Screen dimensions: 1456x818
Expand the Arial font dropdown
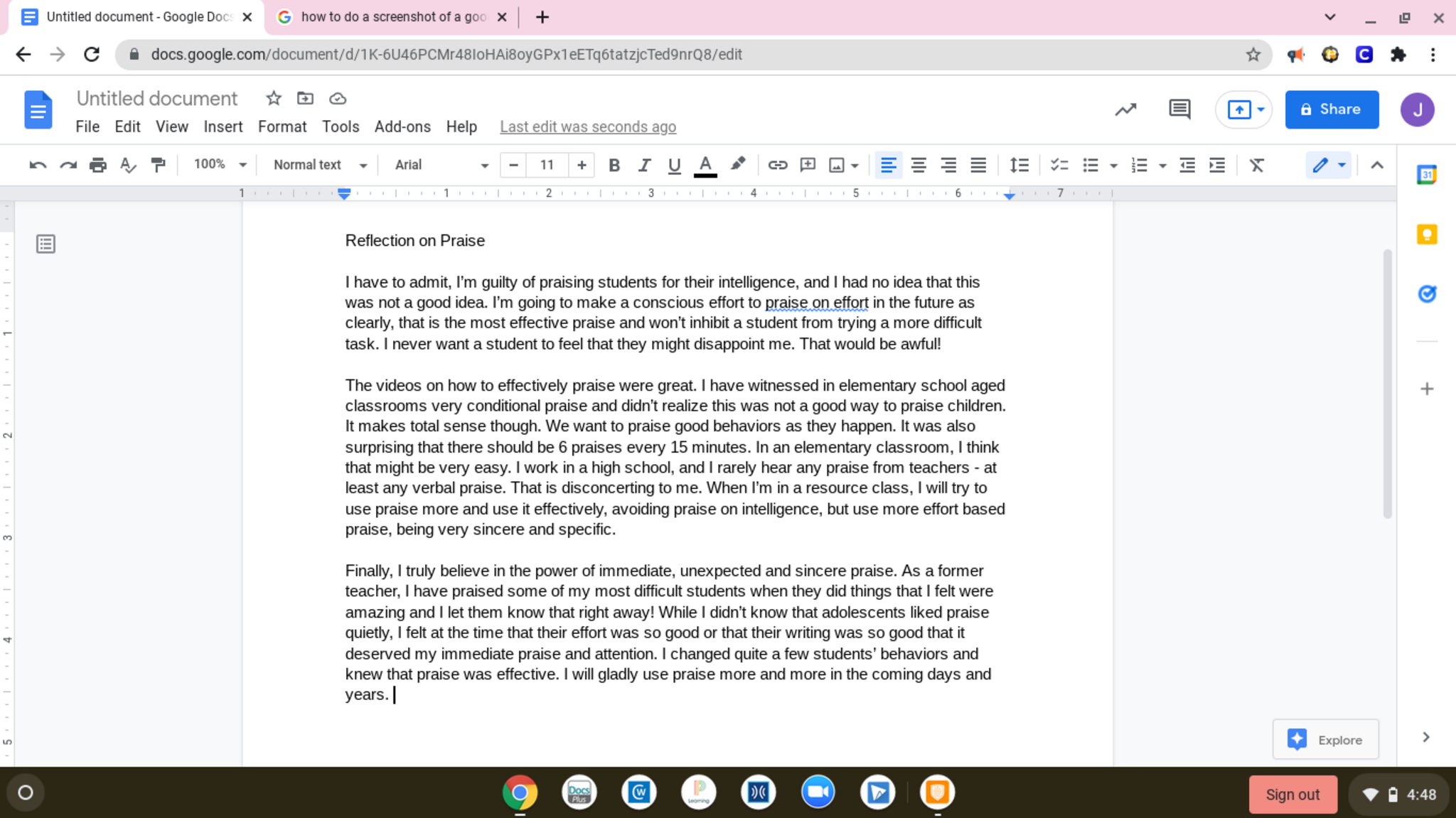pos(441,165)
